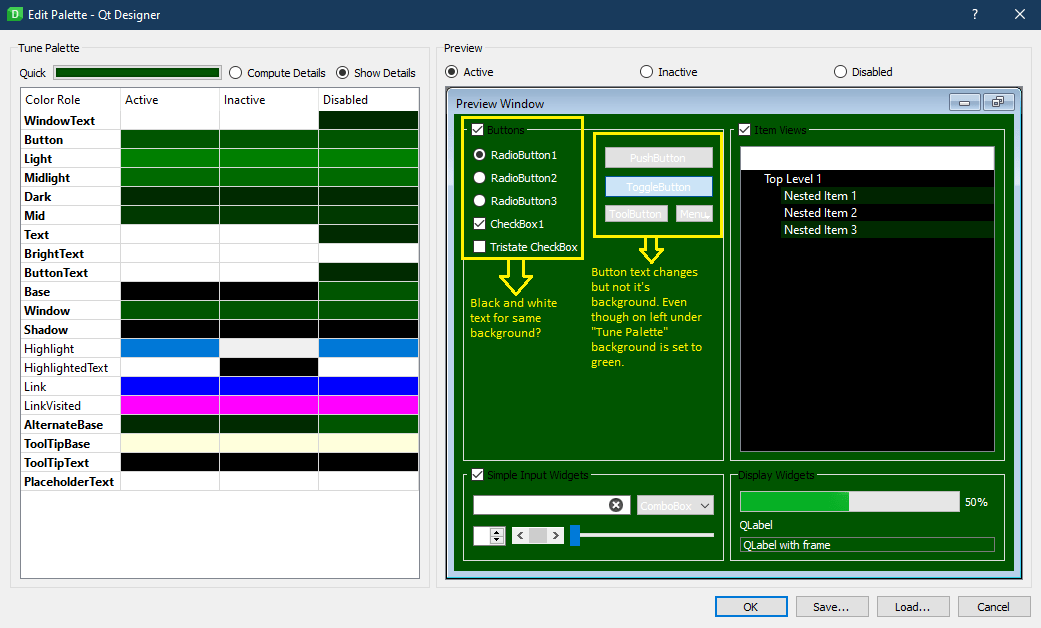The width and height of the screenshot is (1041, 628).
Task: Click the Active LinkVisited magenta swatch
Action: tap(170, 405)
